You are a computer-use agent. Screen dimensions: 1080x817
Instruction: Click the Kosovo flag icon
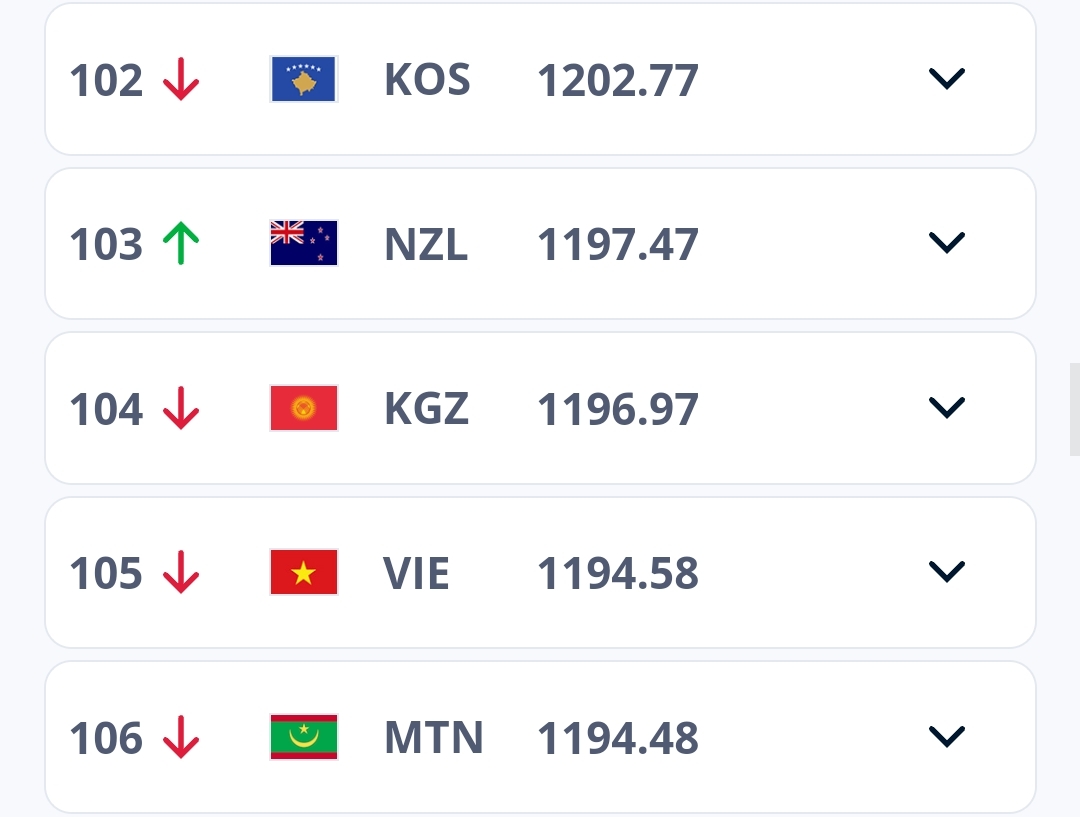[304, 79]
